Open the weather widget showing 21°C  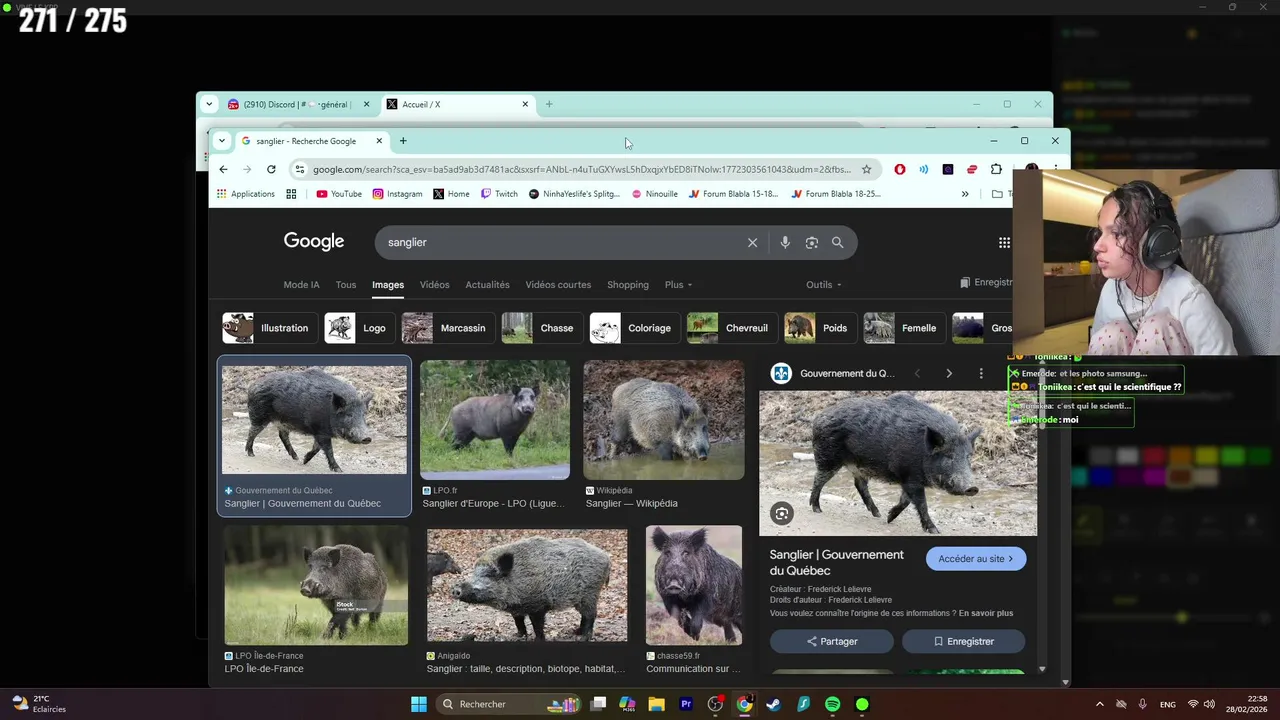[x=38, y=704]
